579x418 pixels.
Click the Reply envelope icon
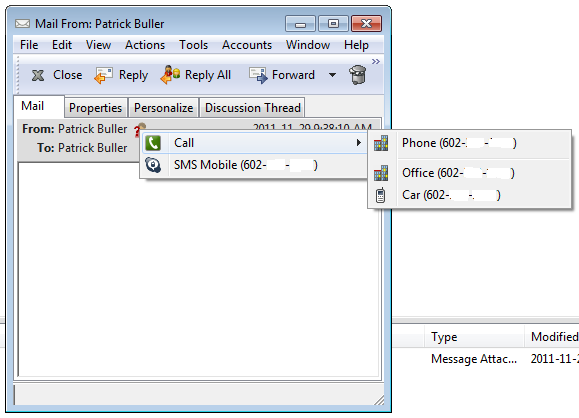pos(103,75)
